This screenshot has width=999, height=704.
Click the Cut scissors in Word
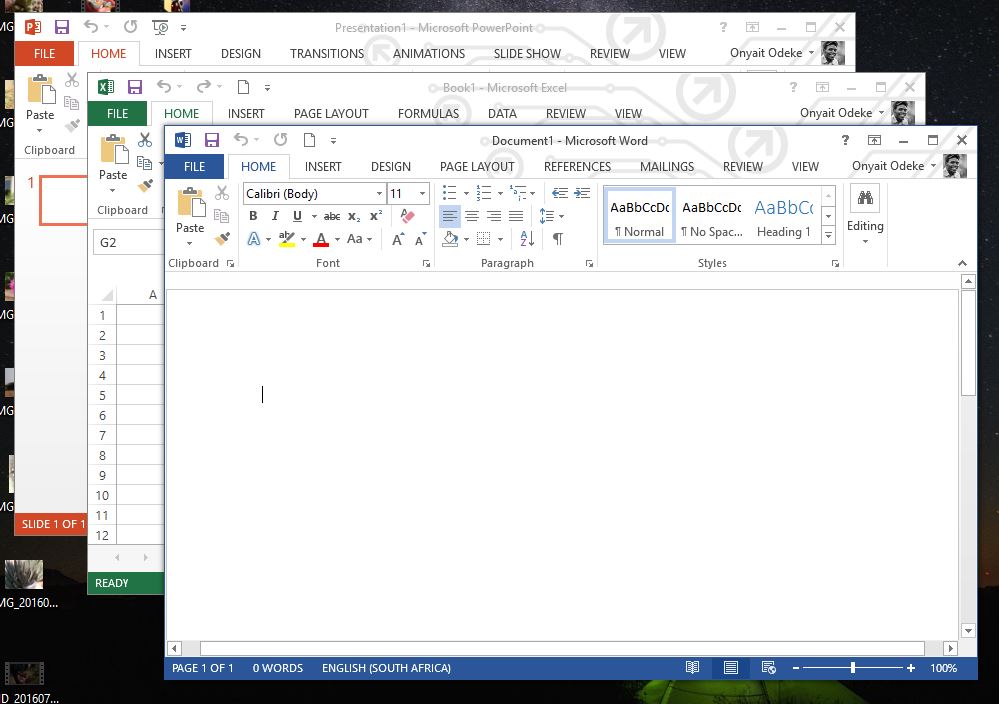(222, 192)
